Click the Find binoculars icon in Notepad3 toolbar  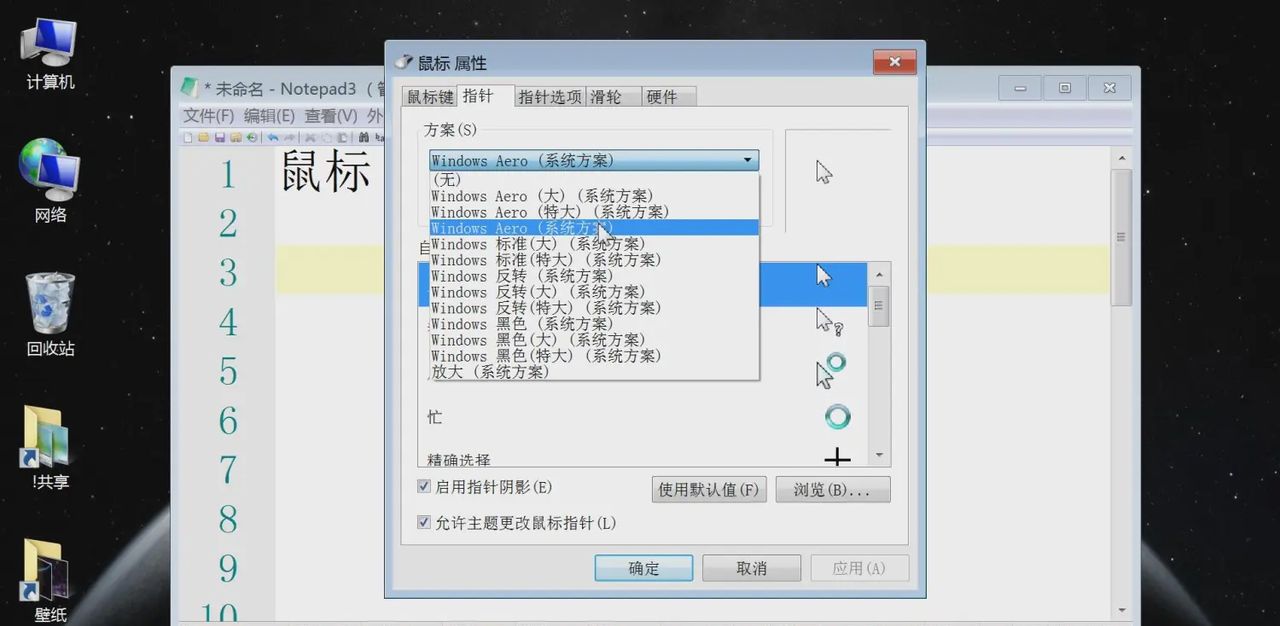[365, 137]
